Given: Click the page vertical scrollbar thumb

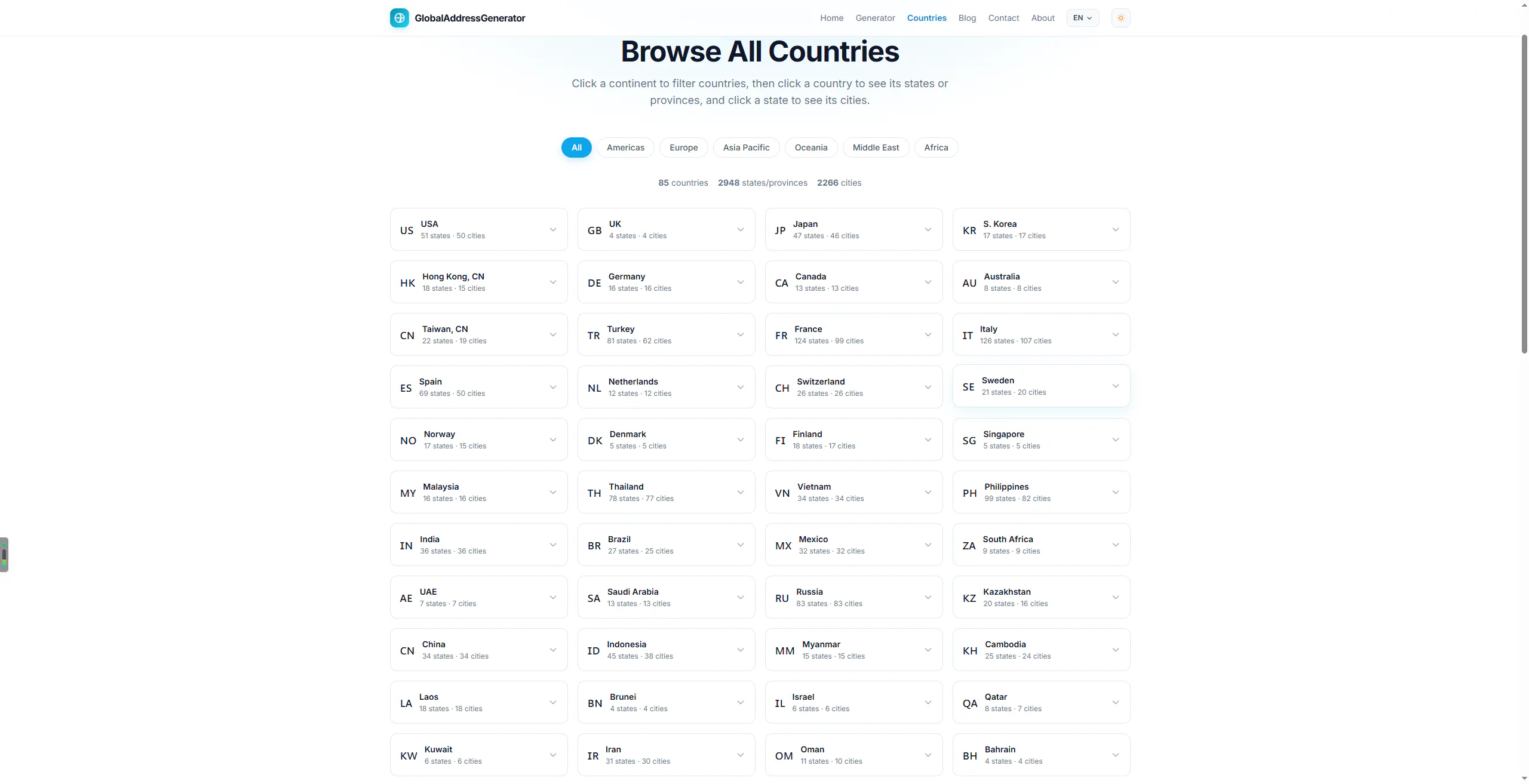Looking at the screenshot, I should [x=1524, y=195].
